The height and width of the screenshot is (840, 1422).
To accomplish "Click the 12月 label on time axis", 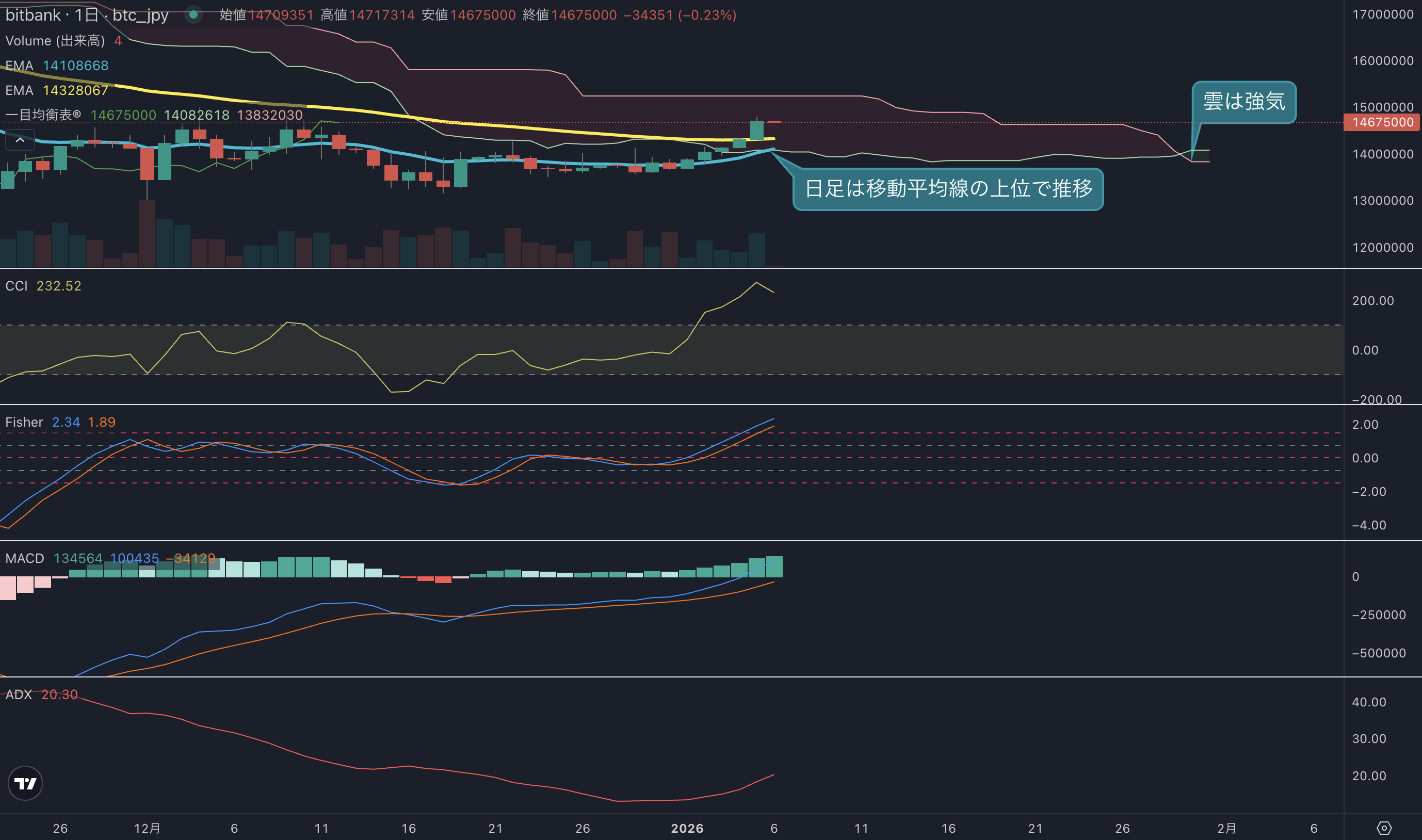I will click(147, 829).
